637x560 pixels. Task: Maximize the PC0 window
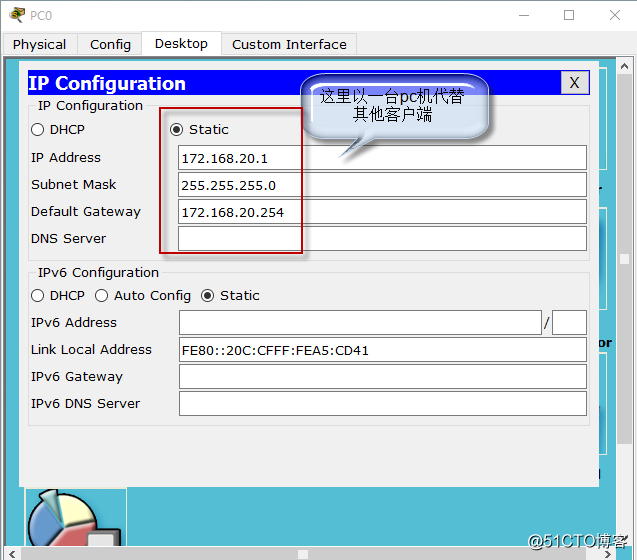[x=569, y=15]
